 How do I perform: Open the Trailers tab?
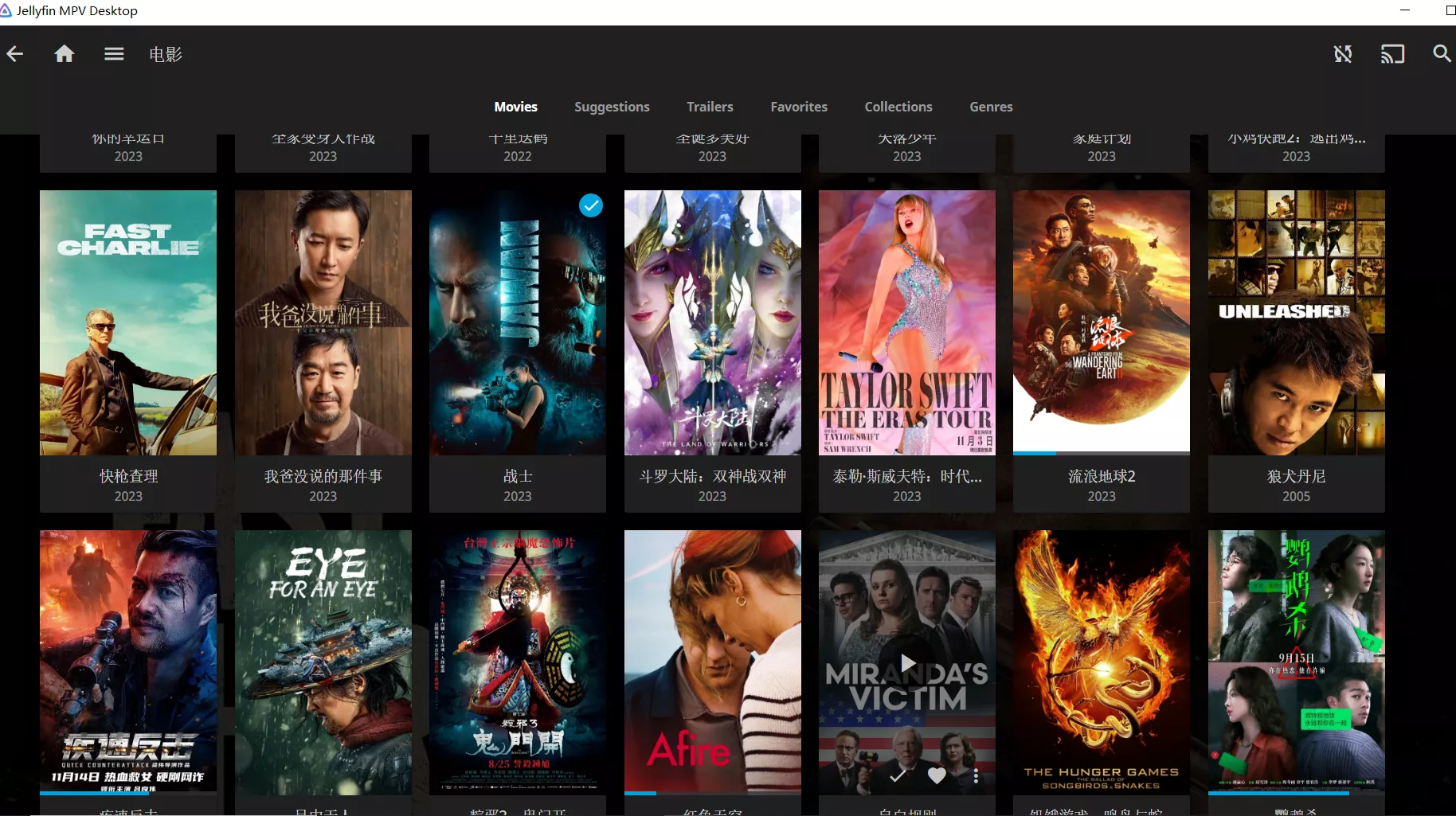[x=710, y=107]
